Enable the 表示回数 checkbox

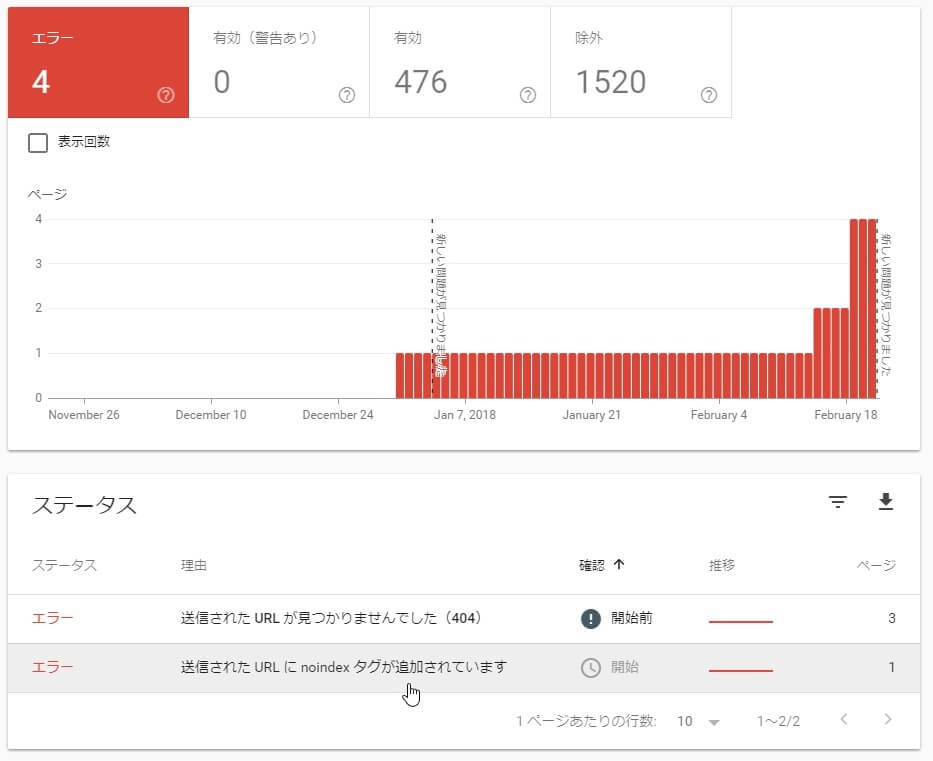click(x=38, y=143)
